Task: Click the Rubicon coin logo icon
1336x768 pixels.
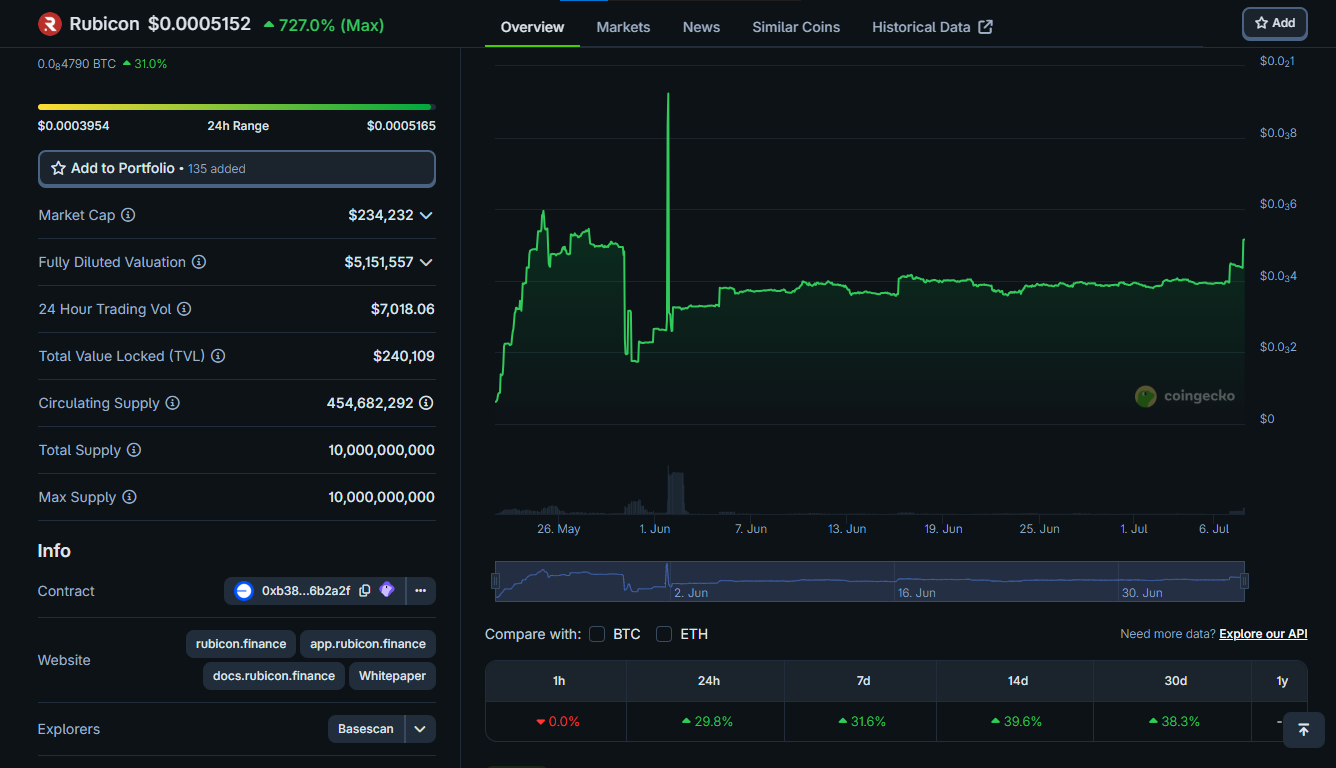Action: pyautogui.click(x=50, y=23)
